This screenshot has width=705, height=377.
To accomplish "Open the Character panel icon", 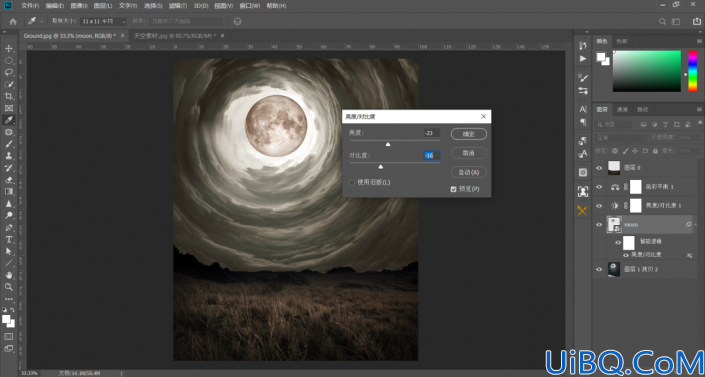I will (583, 109).
